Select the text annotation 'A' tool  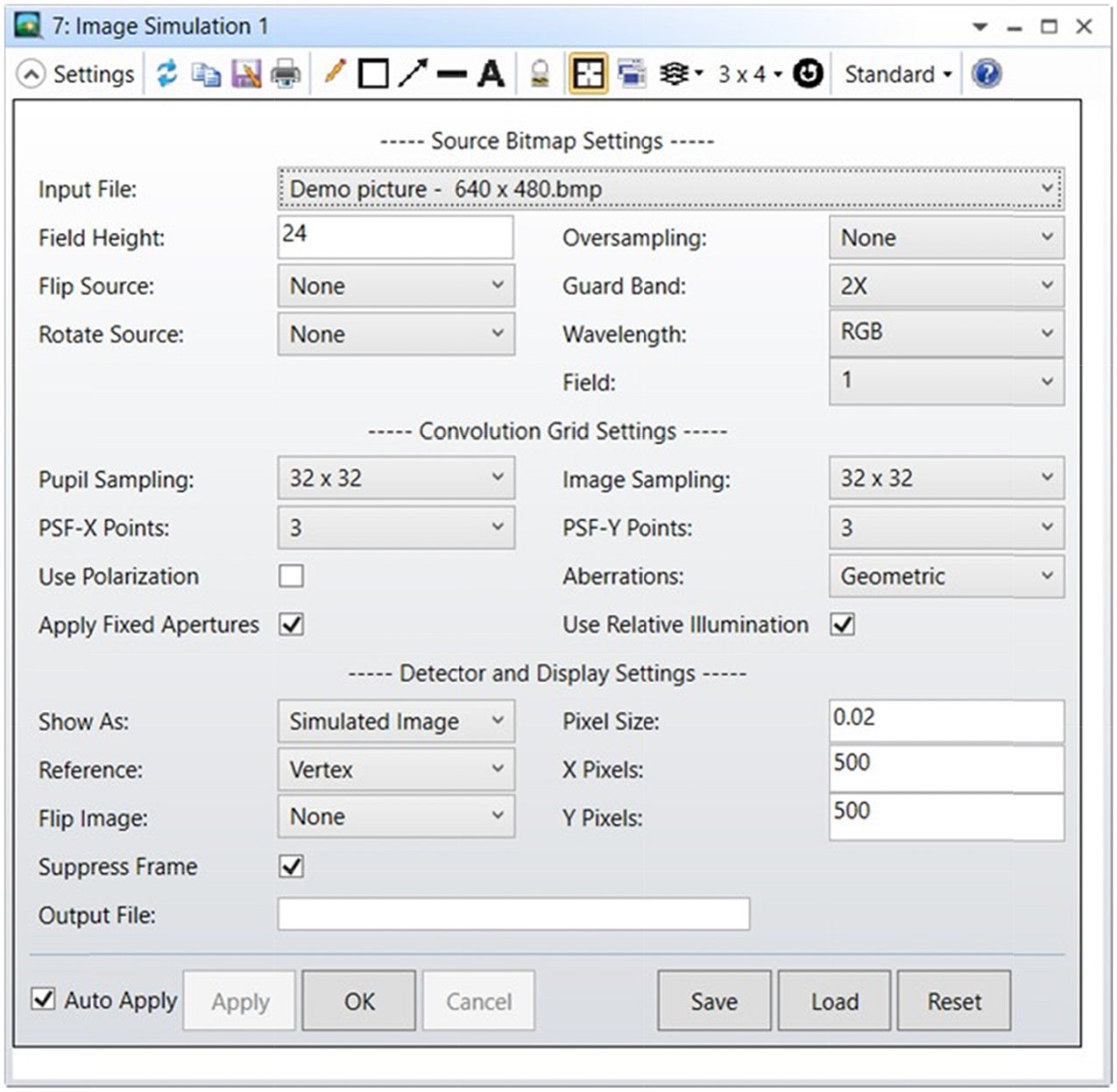491,74
